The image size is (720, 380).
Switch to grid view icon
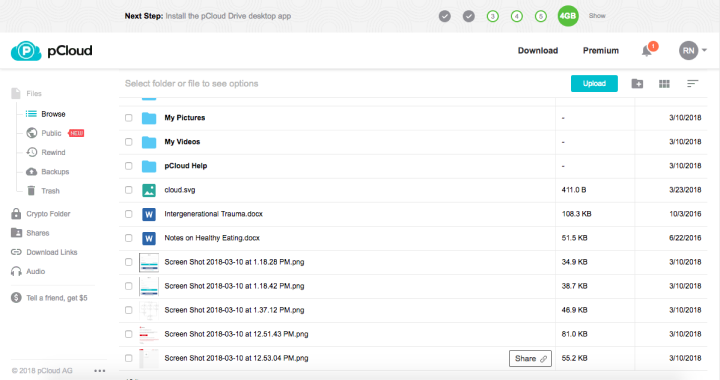tap(664, 84)
